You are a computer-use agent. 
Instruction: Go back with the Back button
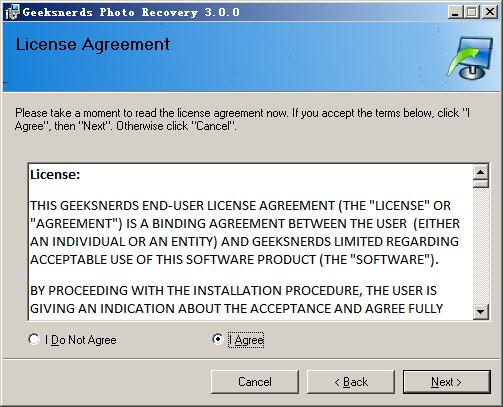click(x=351, y=382)
